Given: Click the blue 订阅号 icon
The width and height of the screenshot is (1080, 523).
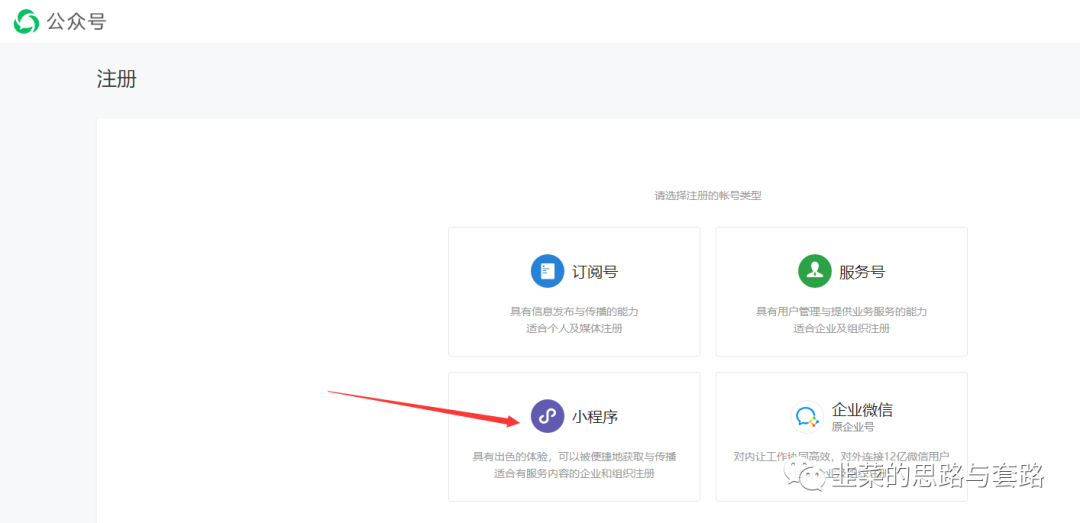Looking at the screenshot, I should 548,271.
